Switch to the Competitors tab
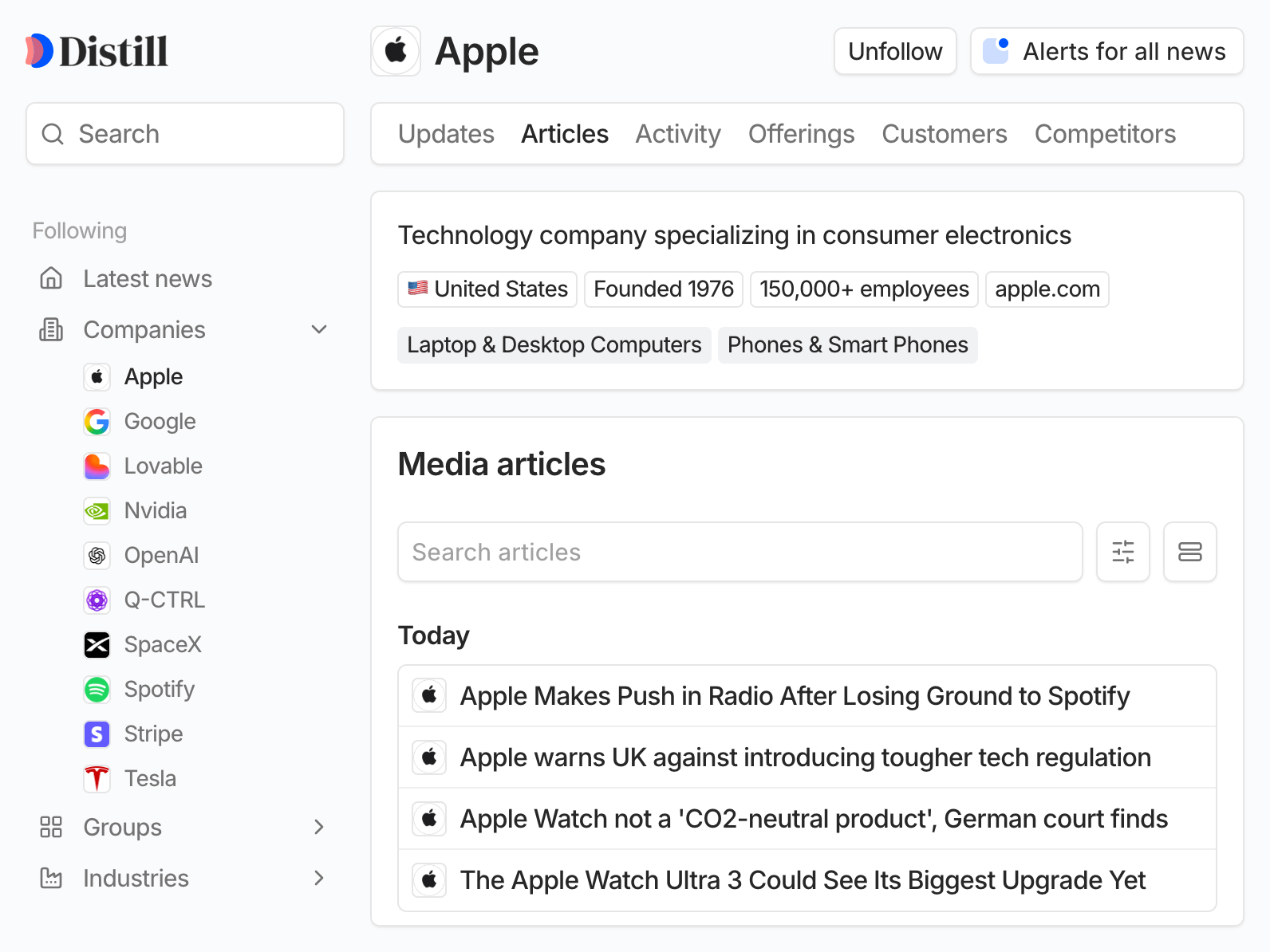The image size is (1270, 952). pyautogui.click(x=1105, y=134)
